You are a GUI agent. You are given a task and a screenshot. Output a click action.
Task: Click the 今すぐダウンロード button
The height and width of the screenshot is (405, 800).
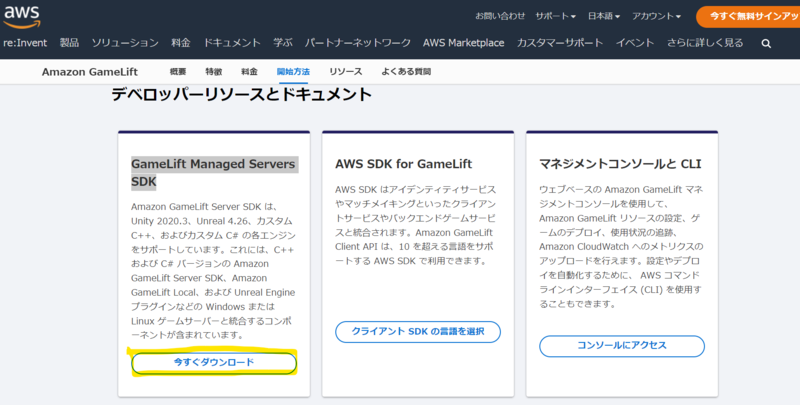coord(214,363)
